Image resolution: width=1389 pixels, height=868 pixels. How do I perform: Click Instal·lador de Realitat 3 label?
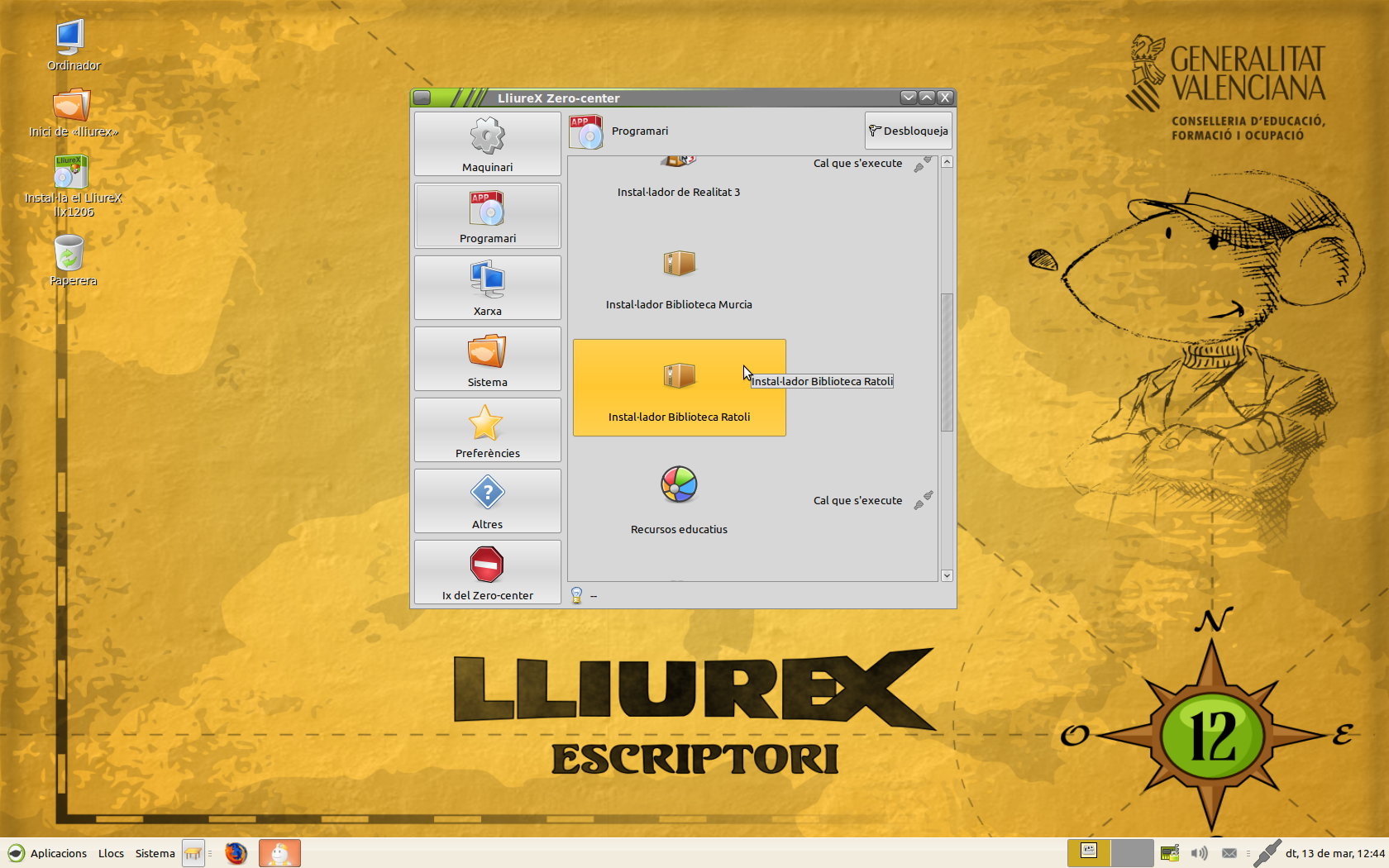click(679, 192)
